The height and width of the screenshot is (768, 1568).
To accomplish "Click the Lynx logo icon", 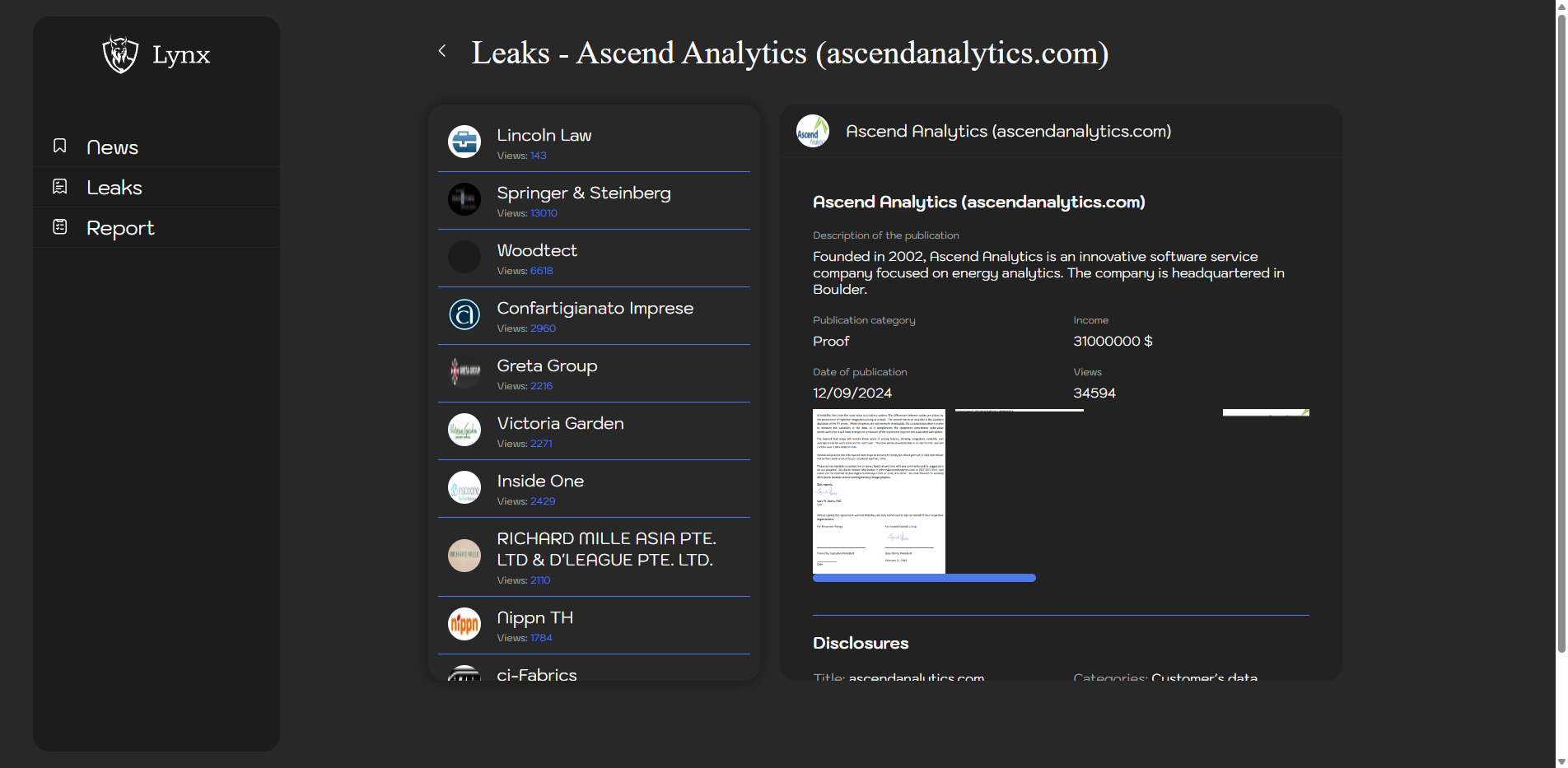I will pyautogui.click(x=120, y=54).
